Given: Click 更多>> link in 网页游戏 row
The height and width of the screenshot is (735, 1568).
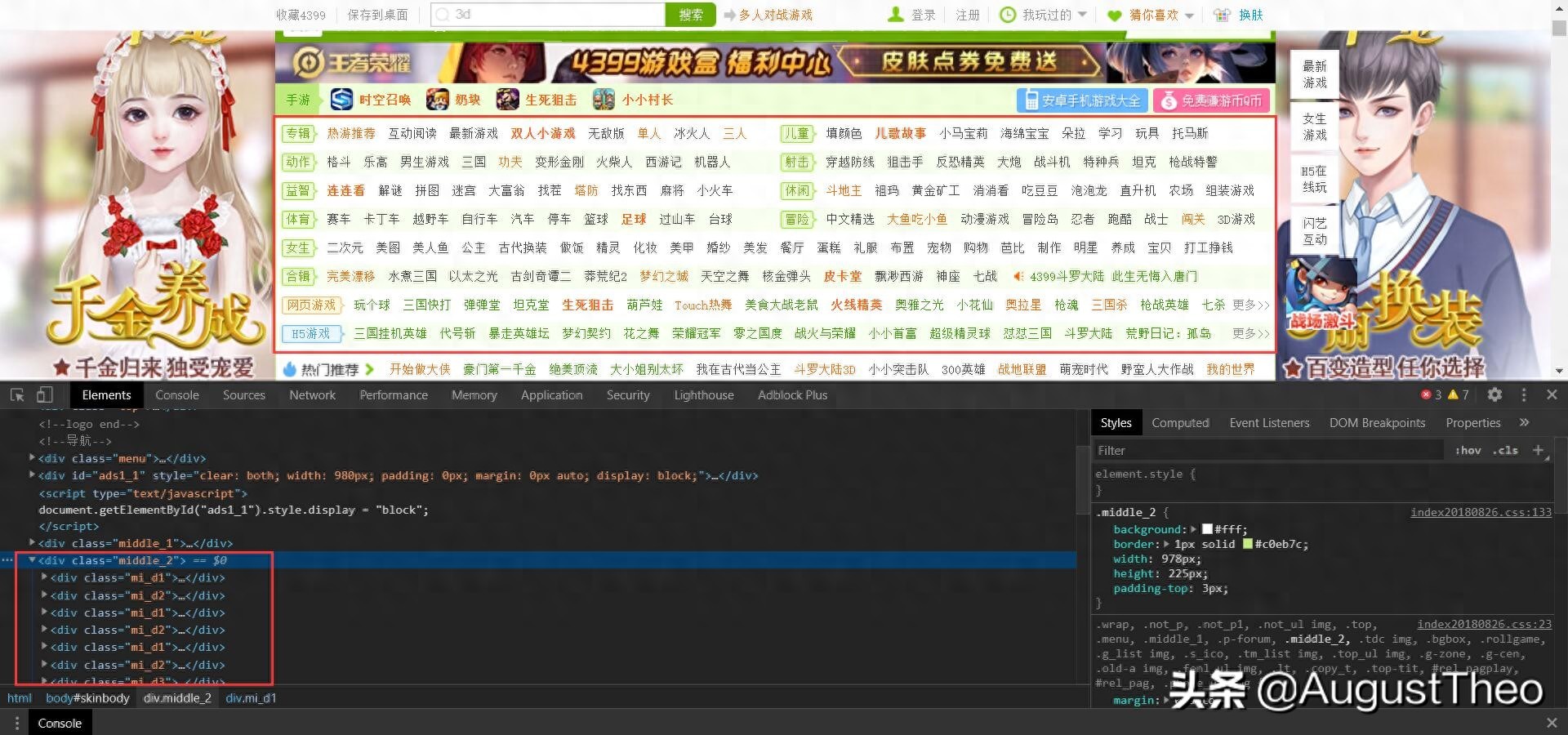Looking at the screenshot, I should point(1251,305).
